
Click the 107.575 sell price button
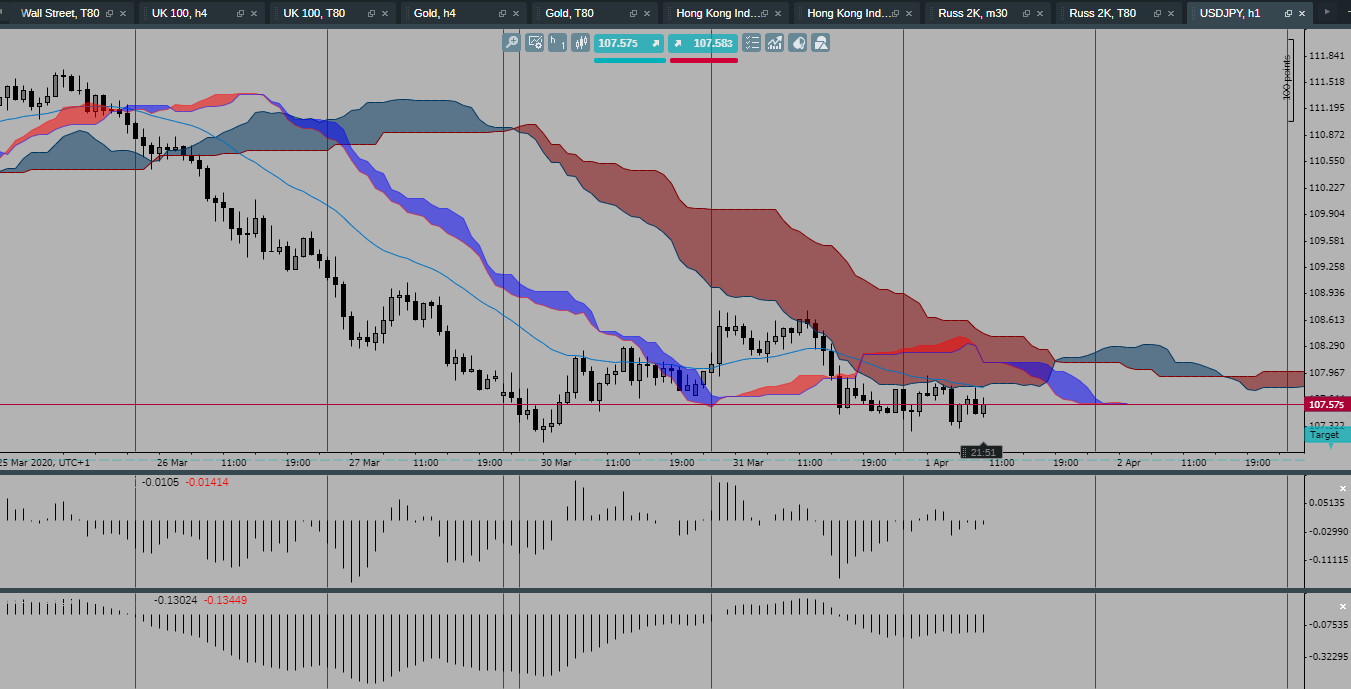tap(629, 43)
